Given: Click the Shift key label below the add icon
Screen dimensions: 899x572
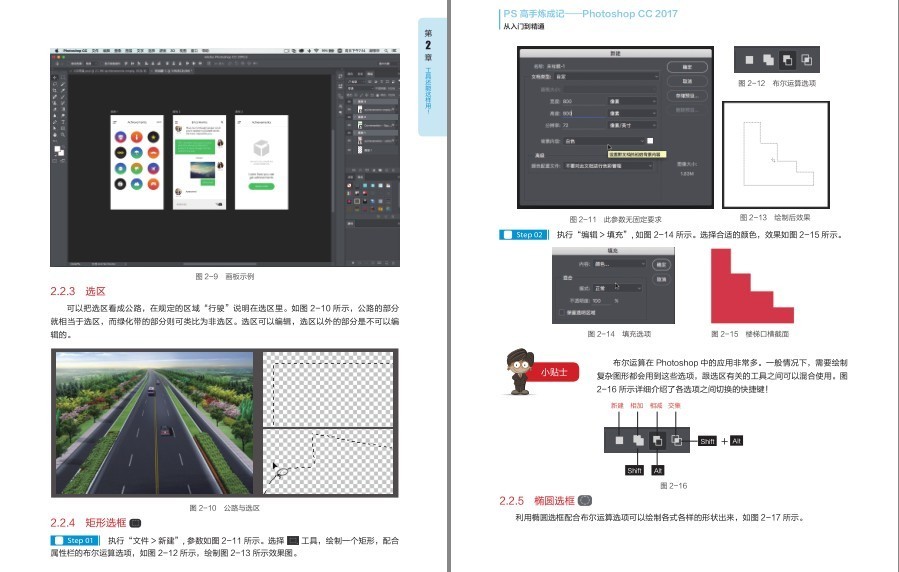Looking at the screenshot, I should (x=634, y=471).
